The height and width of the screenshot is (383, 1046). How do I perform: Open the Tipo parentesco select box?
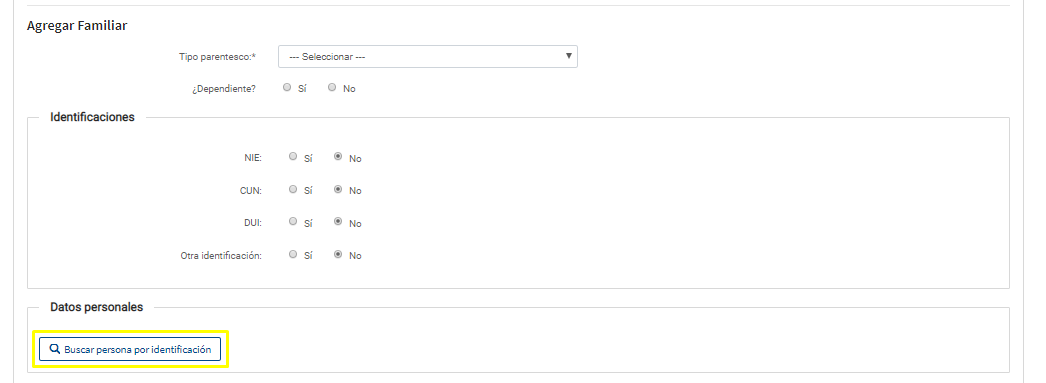[x=428, y=57]
